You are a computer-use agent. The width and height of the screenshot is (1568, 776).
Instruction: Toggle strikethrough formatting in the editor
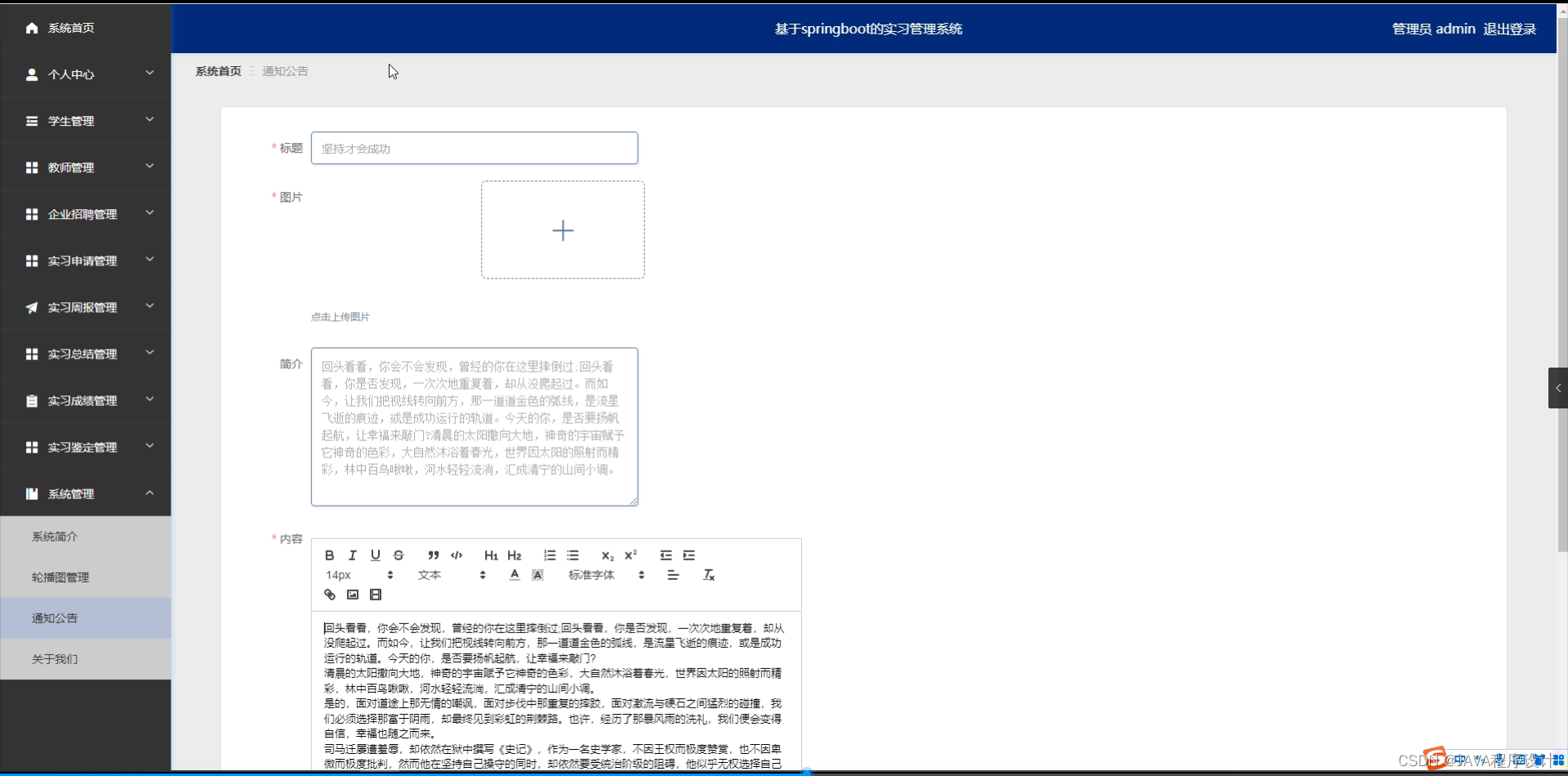[399, 555]
